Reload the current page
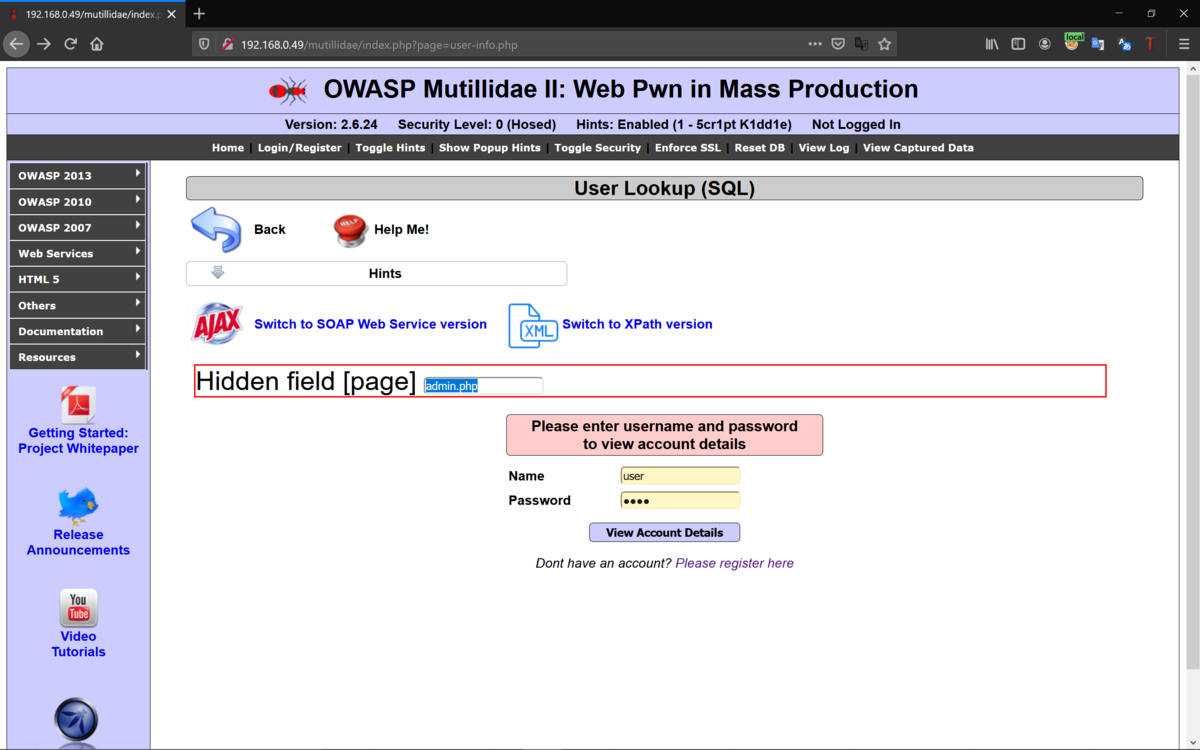This screenshot has height=750, width=1200. pos(71,44)
